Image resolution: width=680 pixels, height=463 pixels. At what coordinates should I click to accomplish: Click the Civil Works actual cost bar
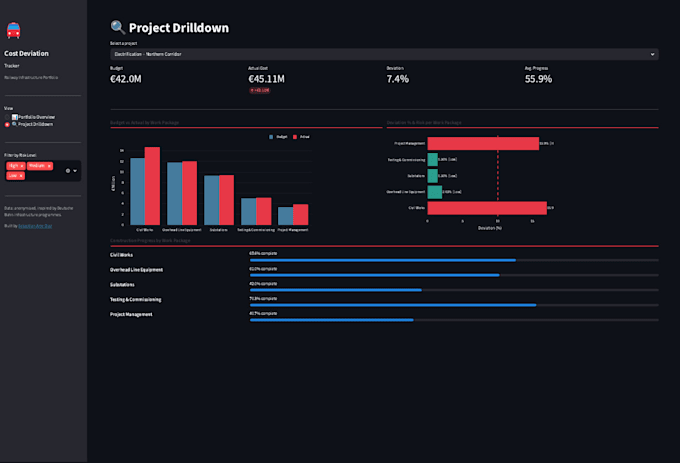click(x=152, y=186)
